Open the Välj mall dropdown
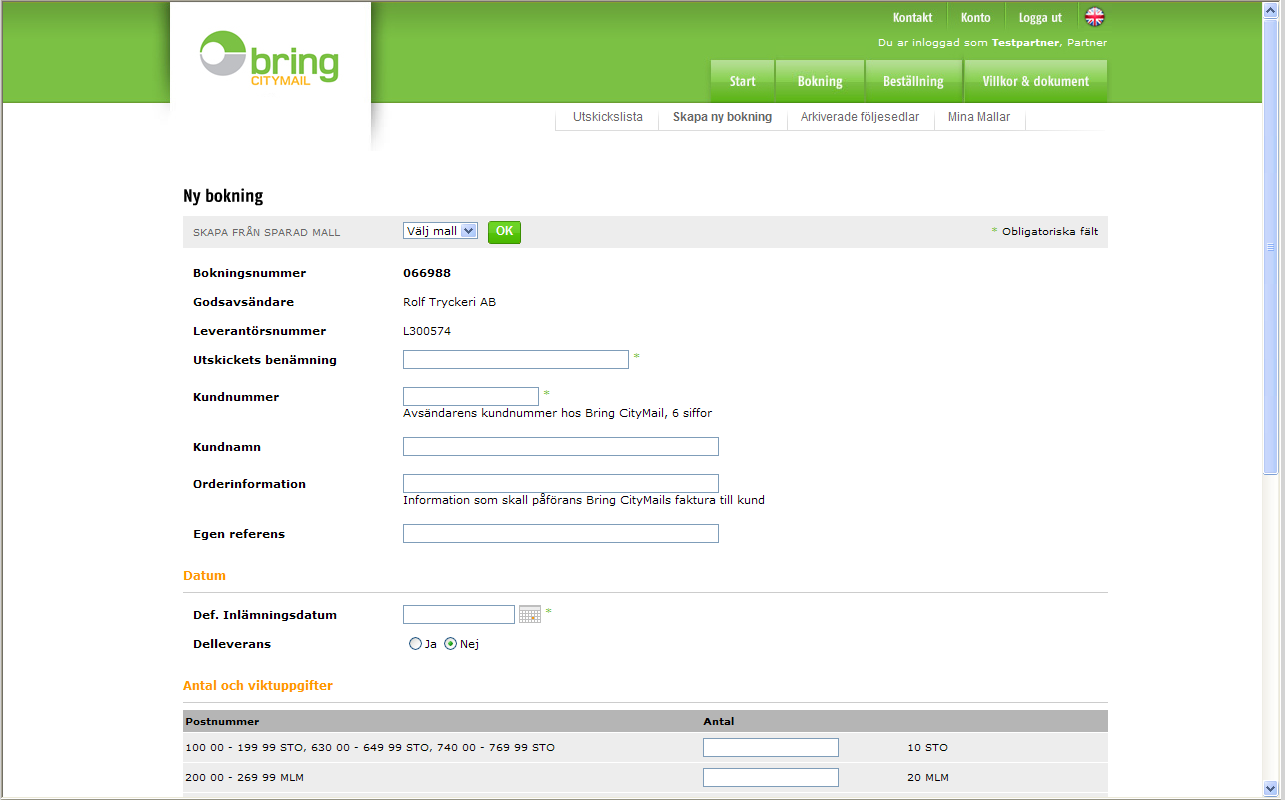The image size is (1285, 800). [x=440, y=231]
